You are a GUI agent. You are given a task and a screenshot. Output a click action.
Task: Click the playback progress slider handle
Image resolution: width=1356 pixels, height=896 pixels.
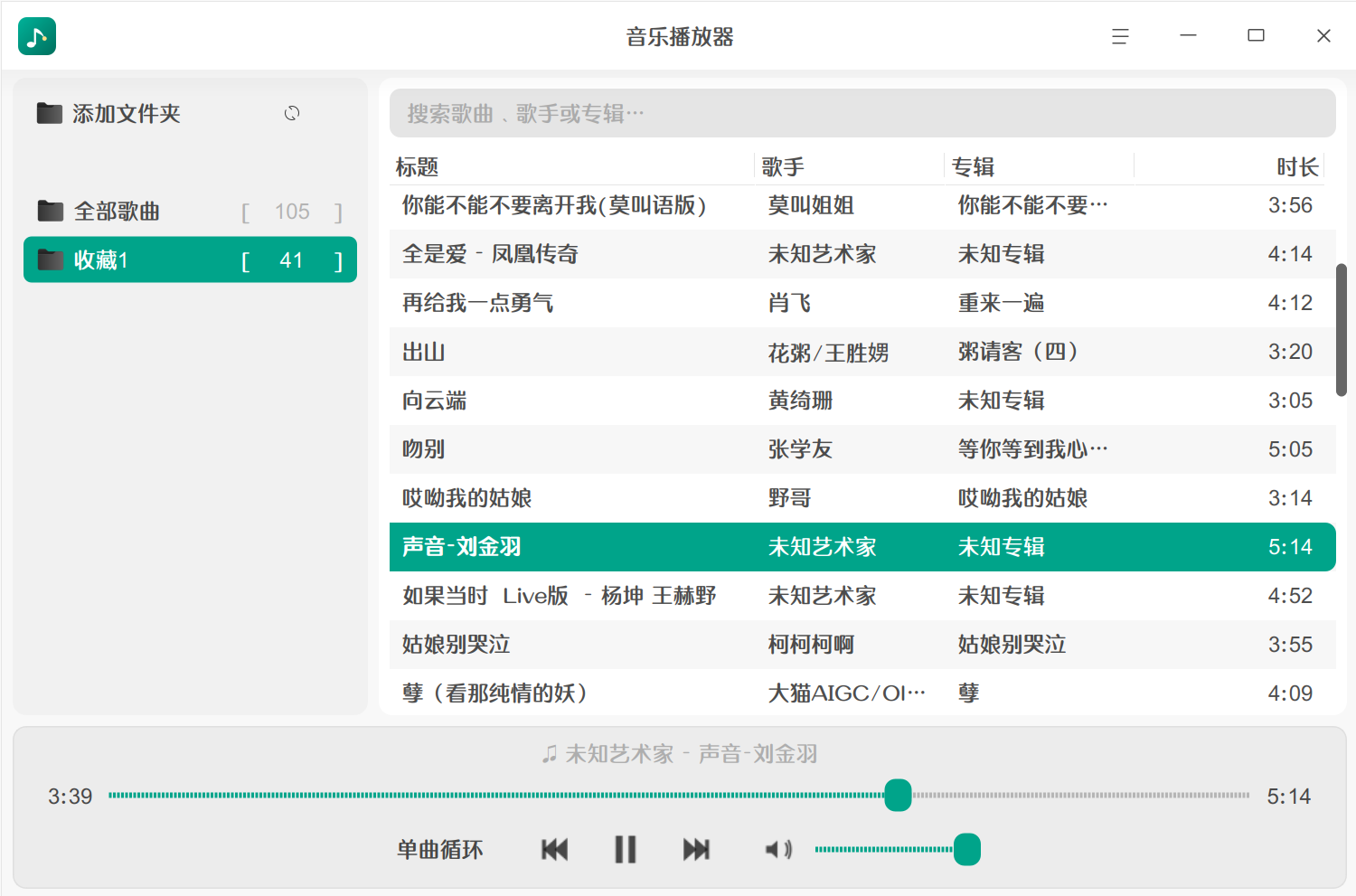[x=898, y=796]
